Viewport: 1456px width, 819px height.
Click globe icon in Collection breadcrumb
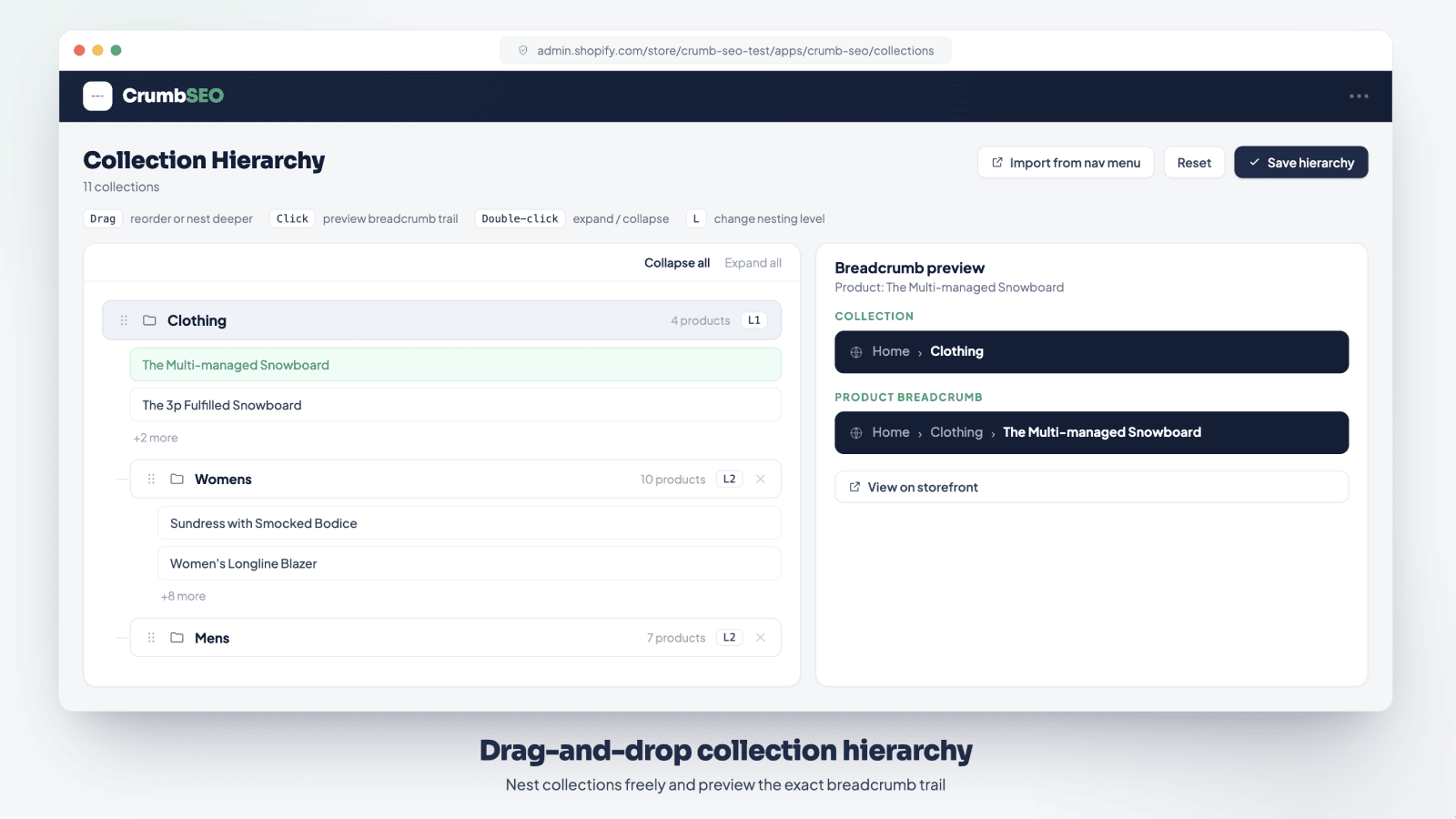point(856,352)
